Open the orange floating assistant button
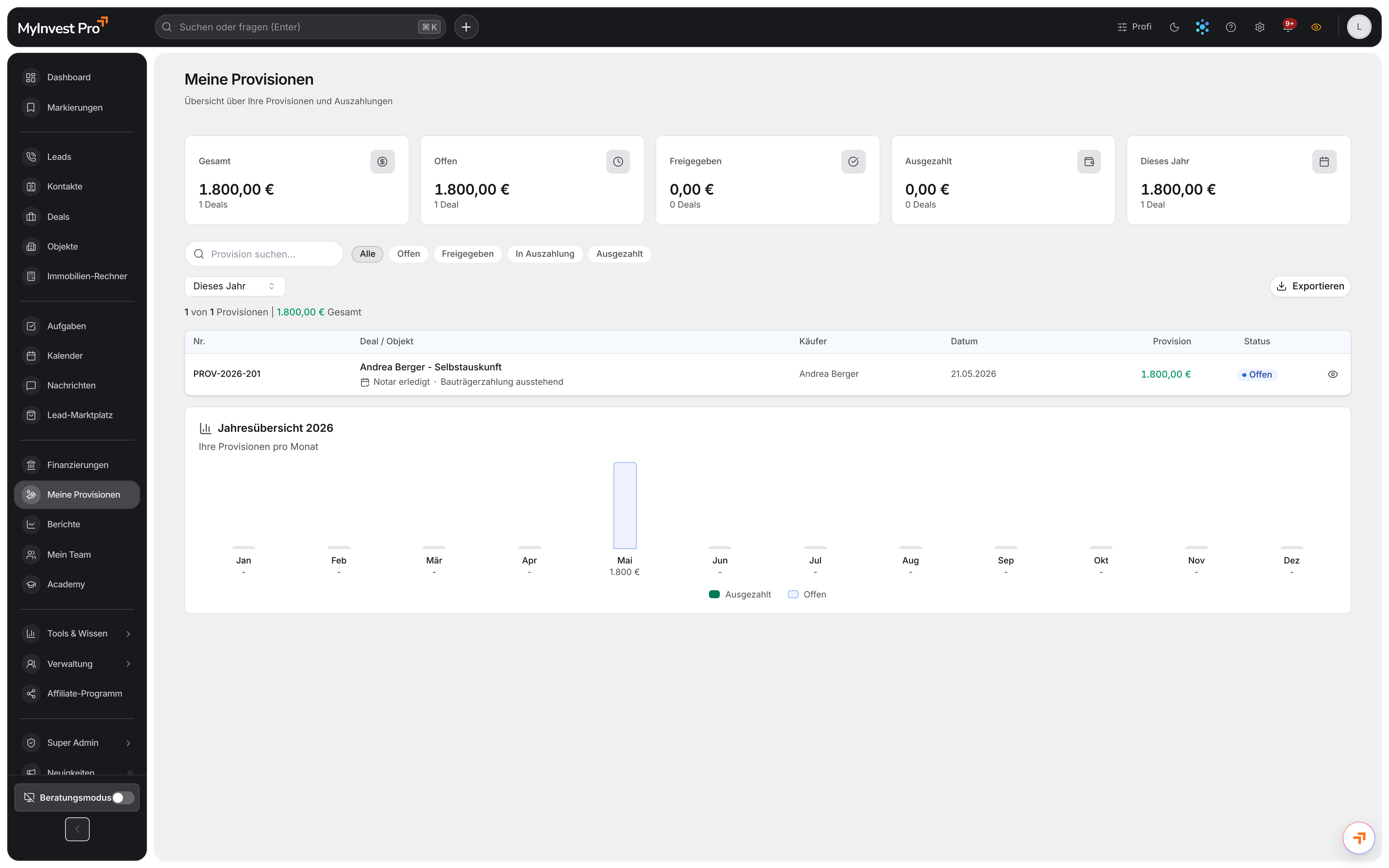The image size is (1389, 868). coord(1359,838)
